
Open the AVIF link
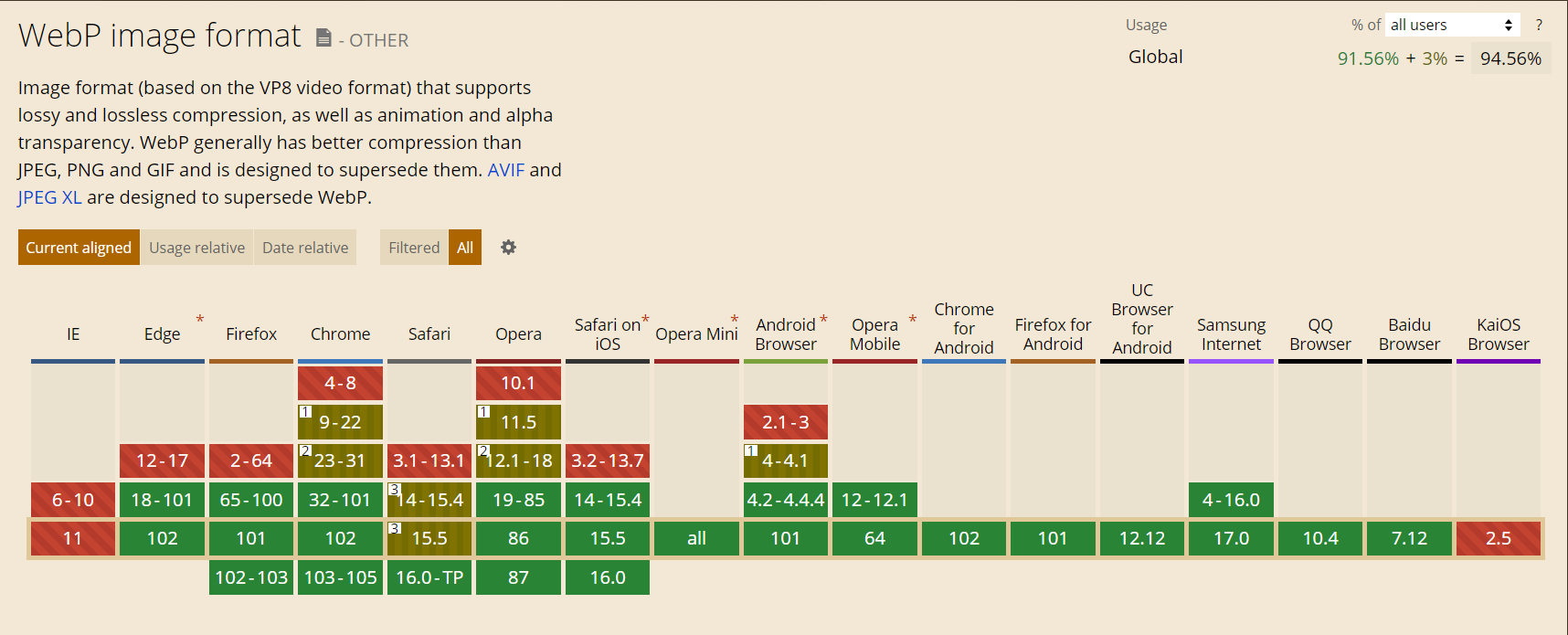(x=506, y=170)
